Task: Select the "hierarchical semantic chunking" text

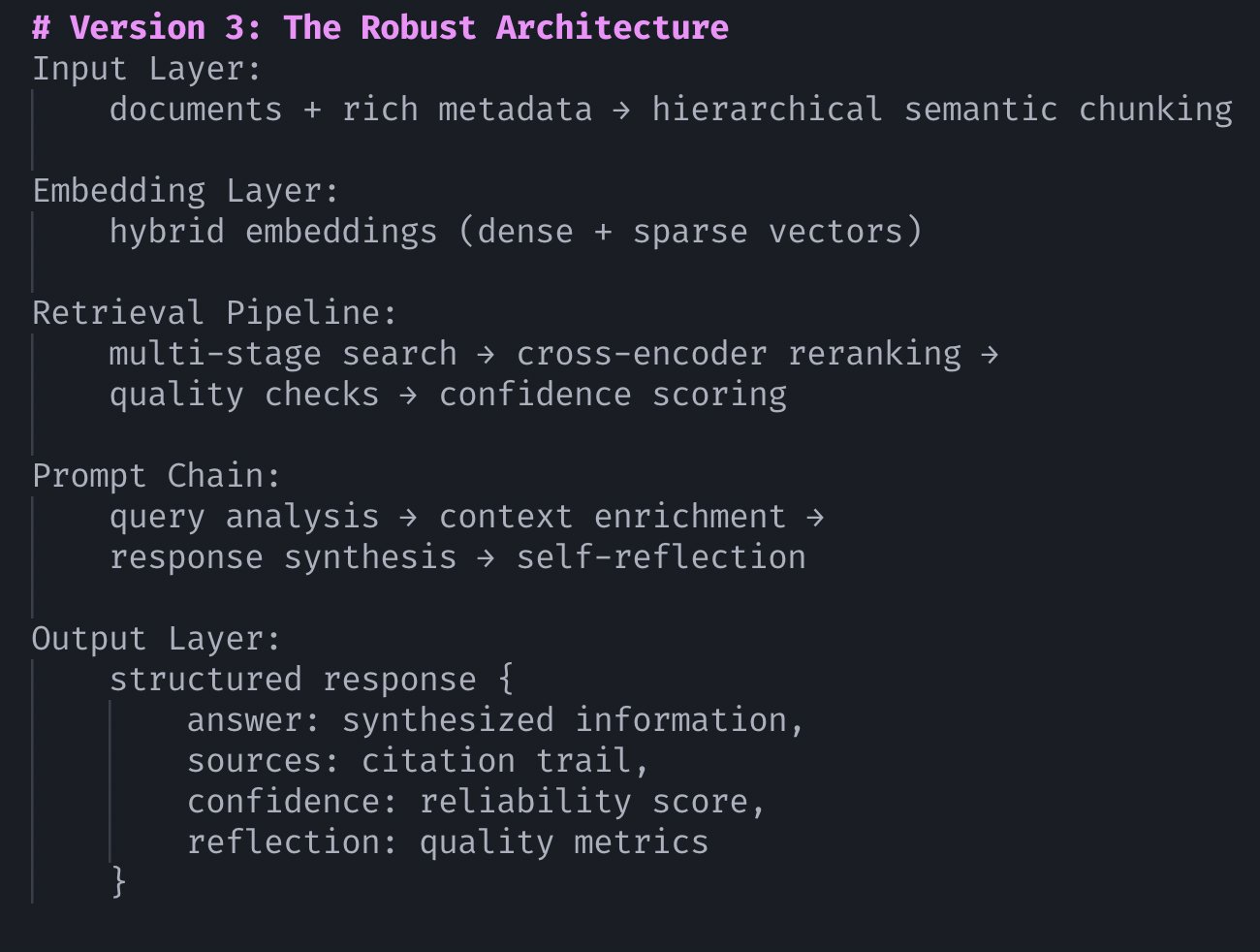Action: tap(941, 110)
